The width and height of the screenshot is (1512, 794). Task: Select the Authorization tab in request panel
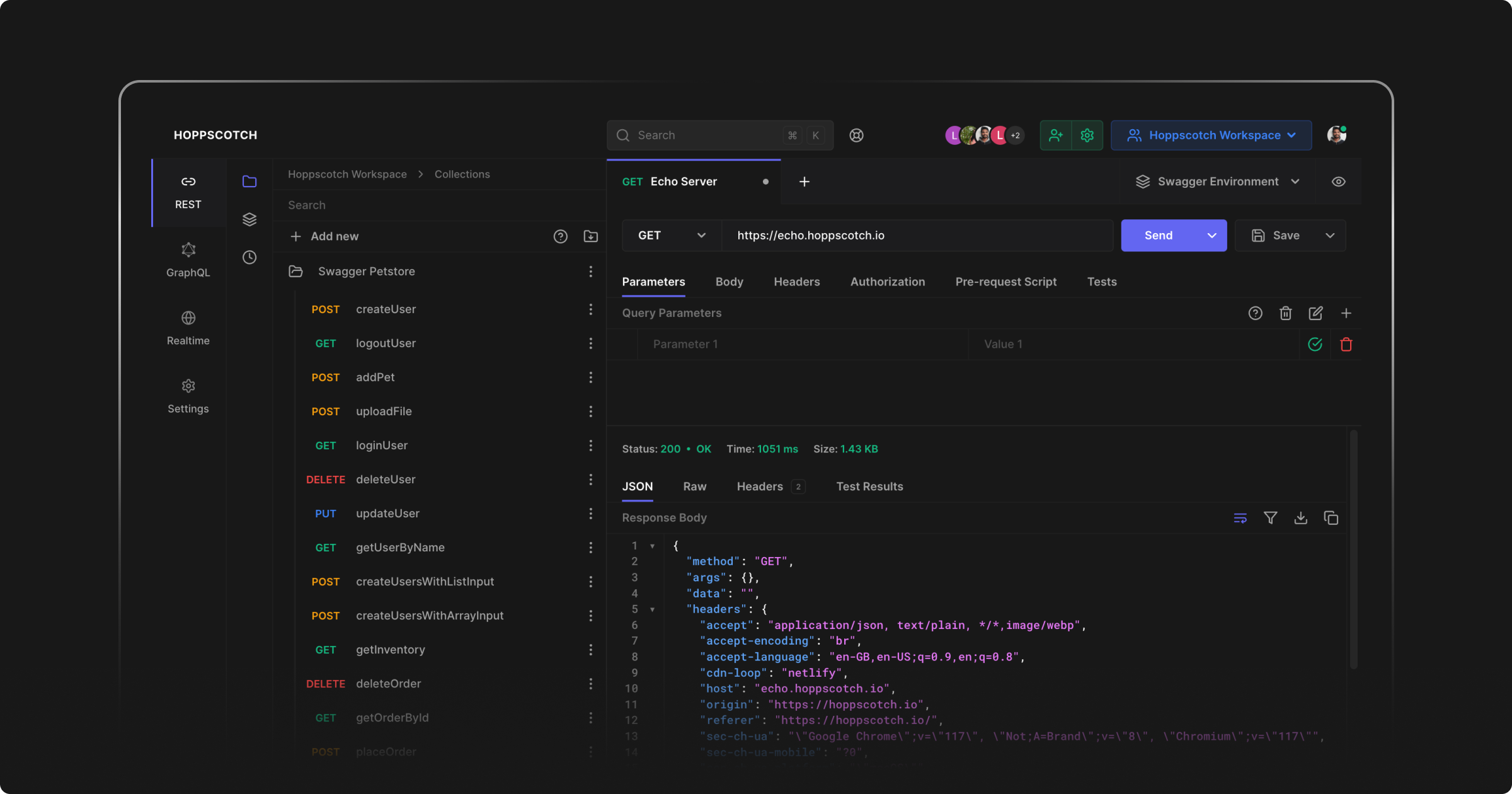[887, 281]
